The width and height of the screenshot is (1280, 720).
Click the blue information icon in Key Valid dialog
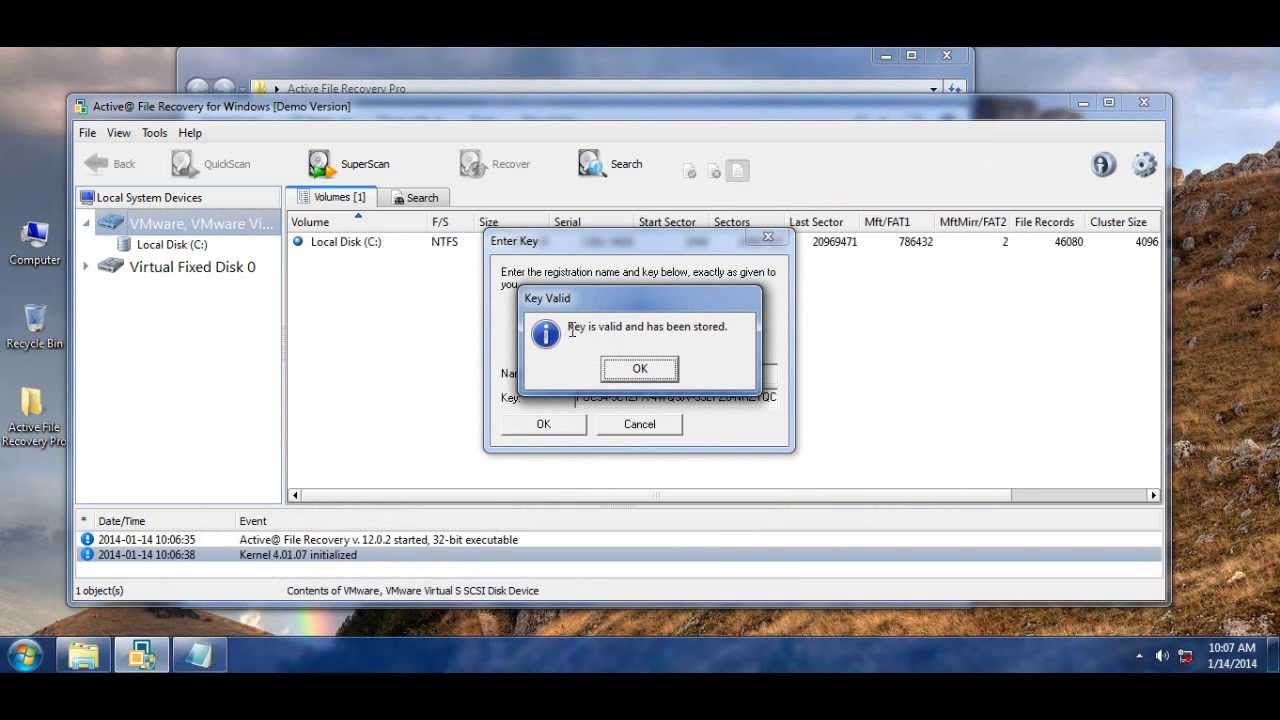(x=545, y=334)
